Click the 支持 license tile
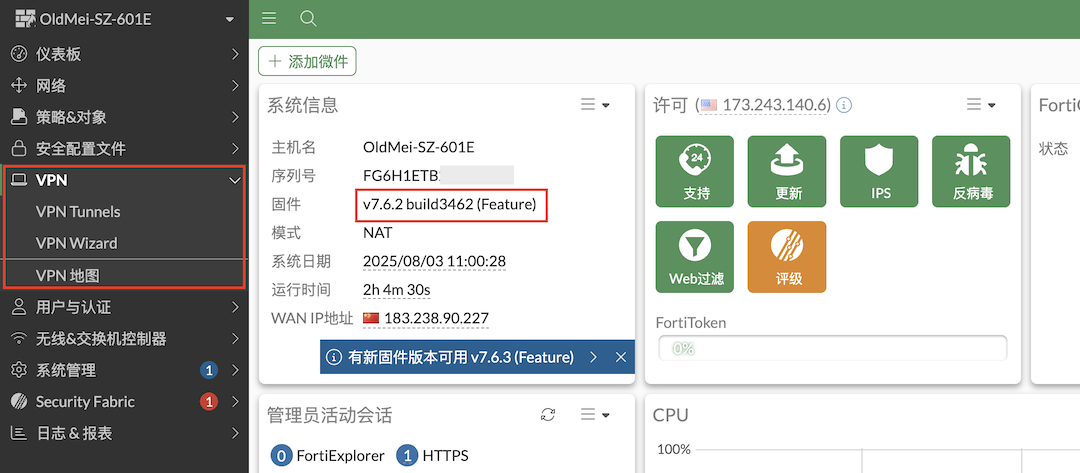The width and height of the screenshot is (1080, 473). click(x=695, y=171)
